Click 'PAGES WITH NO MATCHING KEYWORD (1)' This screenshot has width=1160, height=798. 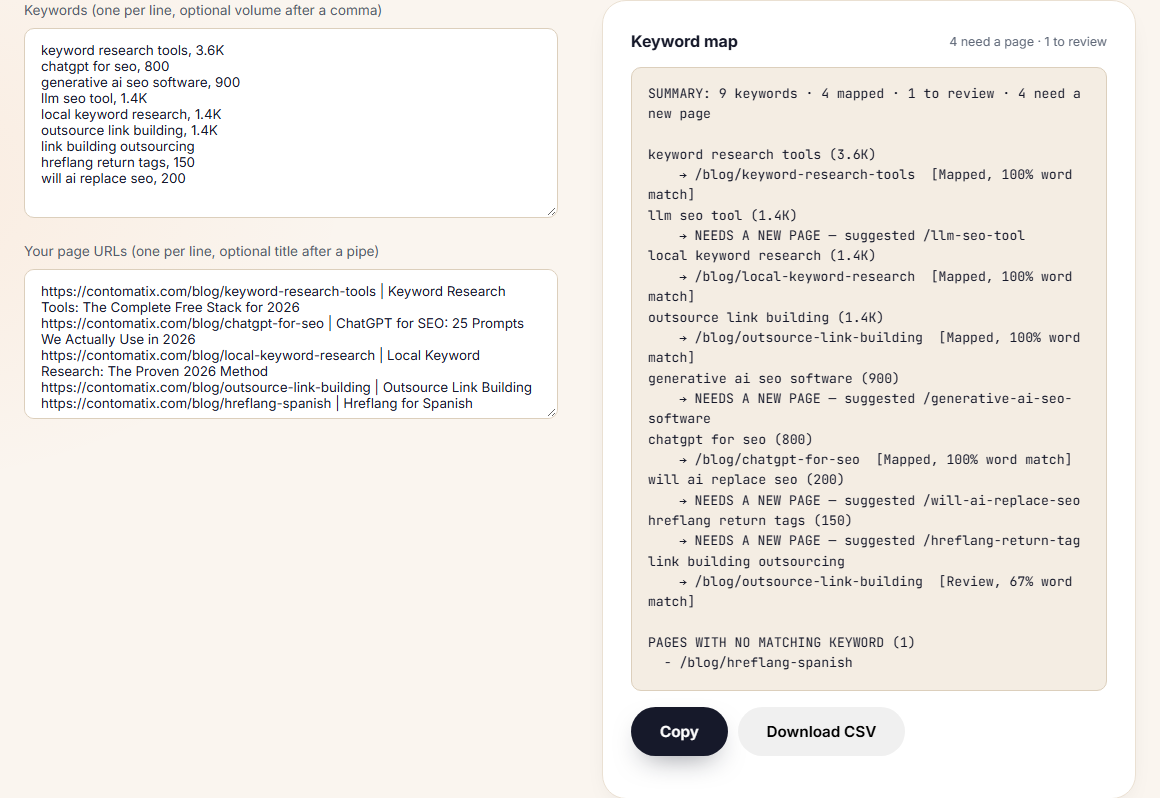point(781,643)
